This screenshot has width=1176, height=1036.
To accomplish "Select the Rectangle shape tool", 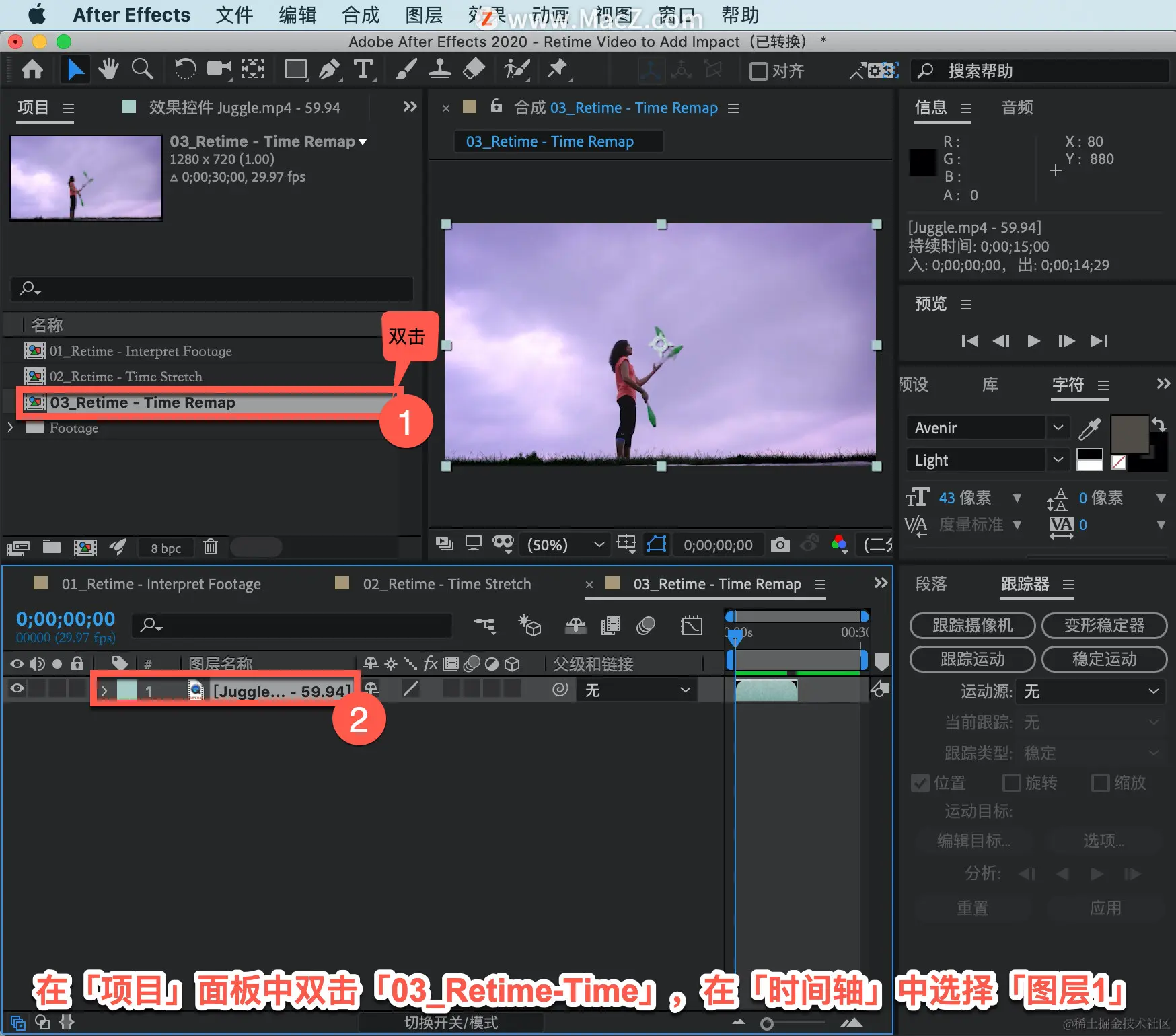I will 296,69.
